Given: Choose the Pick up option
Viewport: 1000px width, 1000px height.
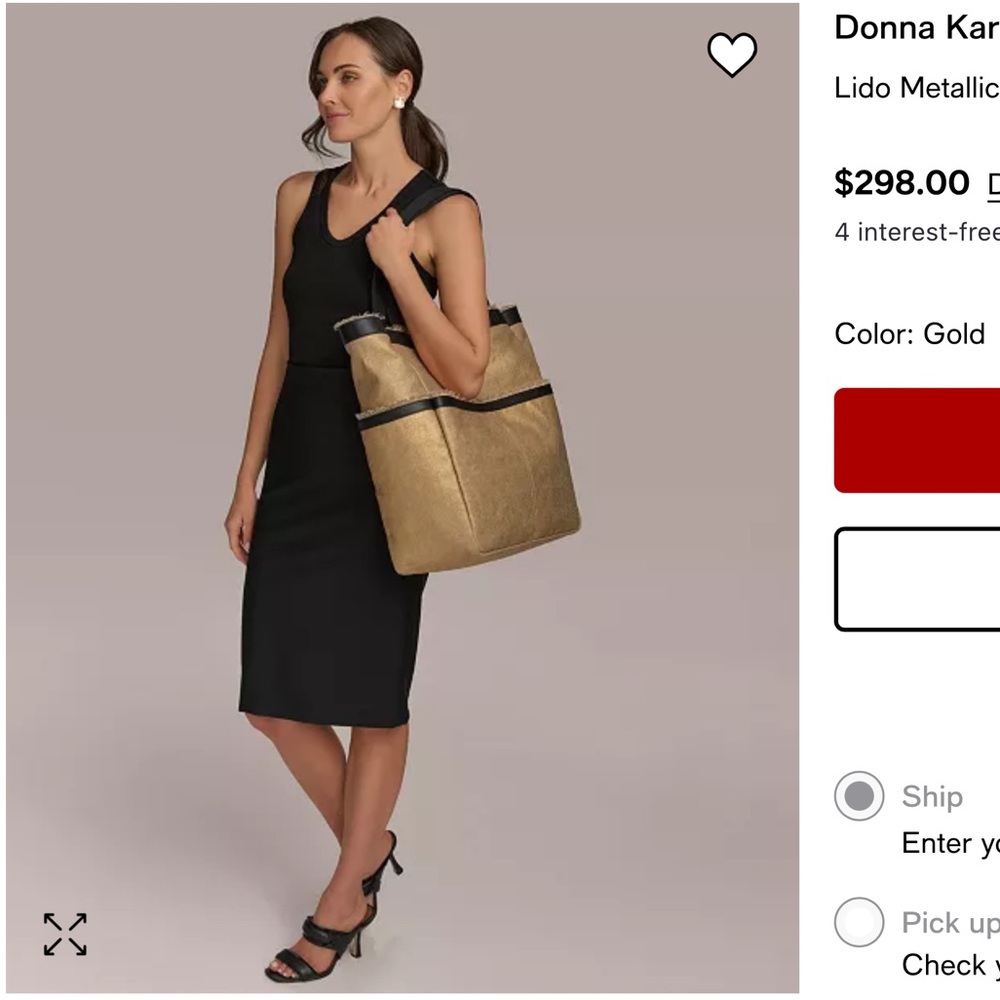Looking at the screenshot, I should tap(858, 922).
